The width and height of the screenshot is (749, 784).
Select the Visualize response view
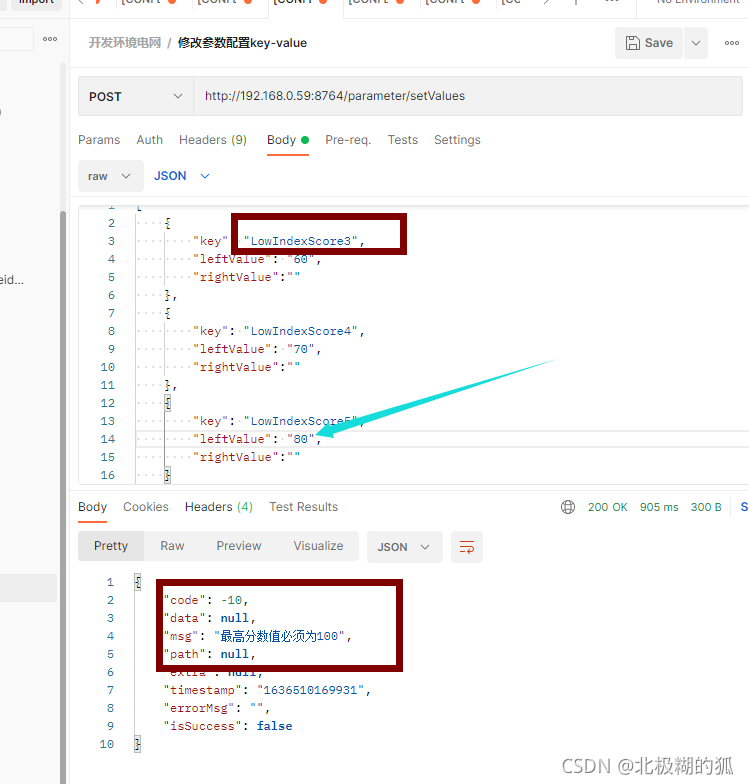click(x=318, y=546)
